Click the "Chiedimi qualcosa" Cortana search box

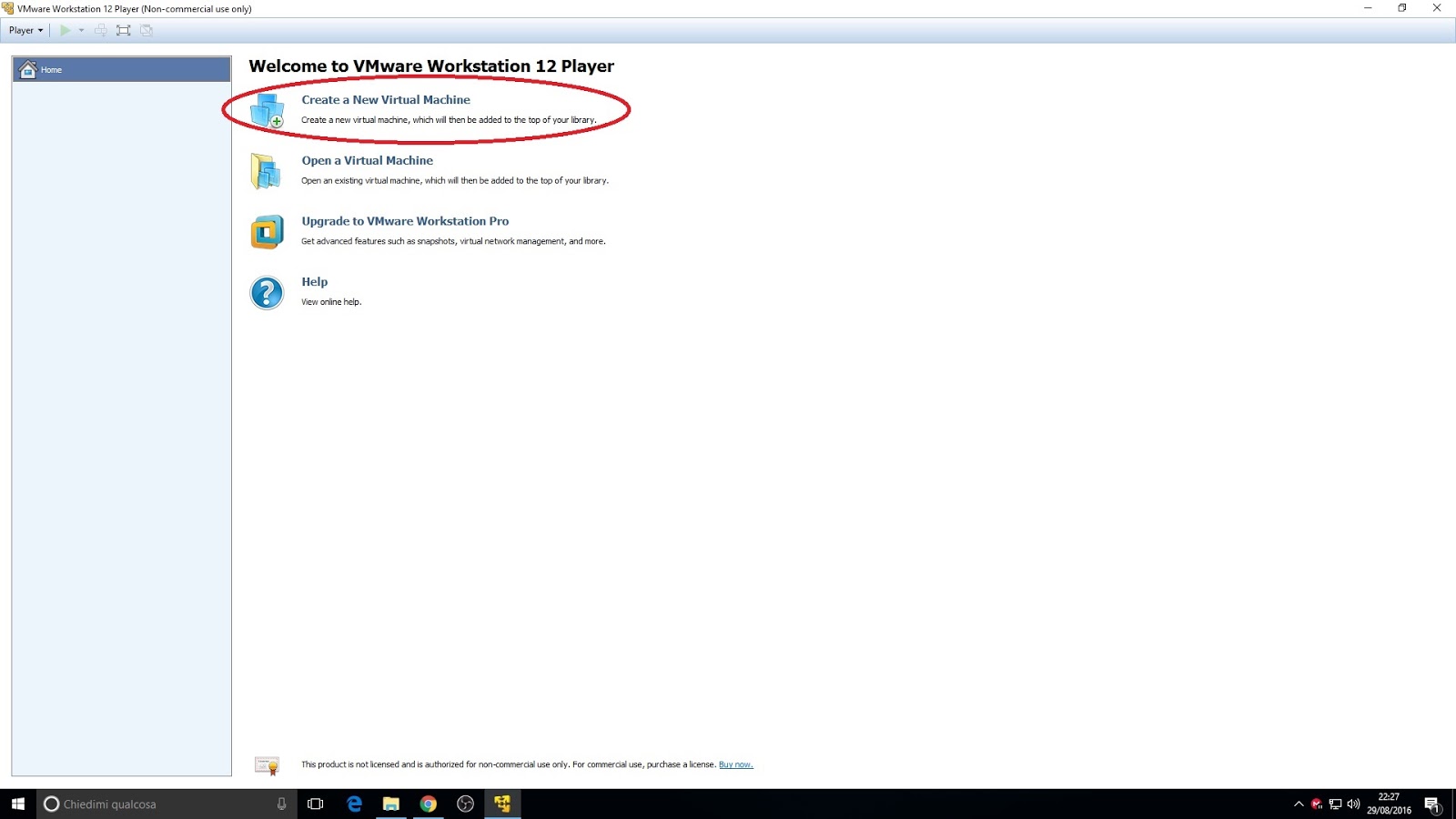[x=167, y=804]
